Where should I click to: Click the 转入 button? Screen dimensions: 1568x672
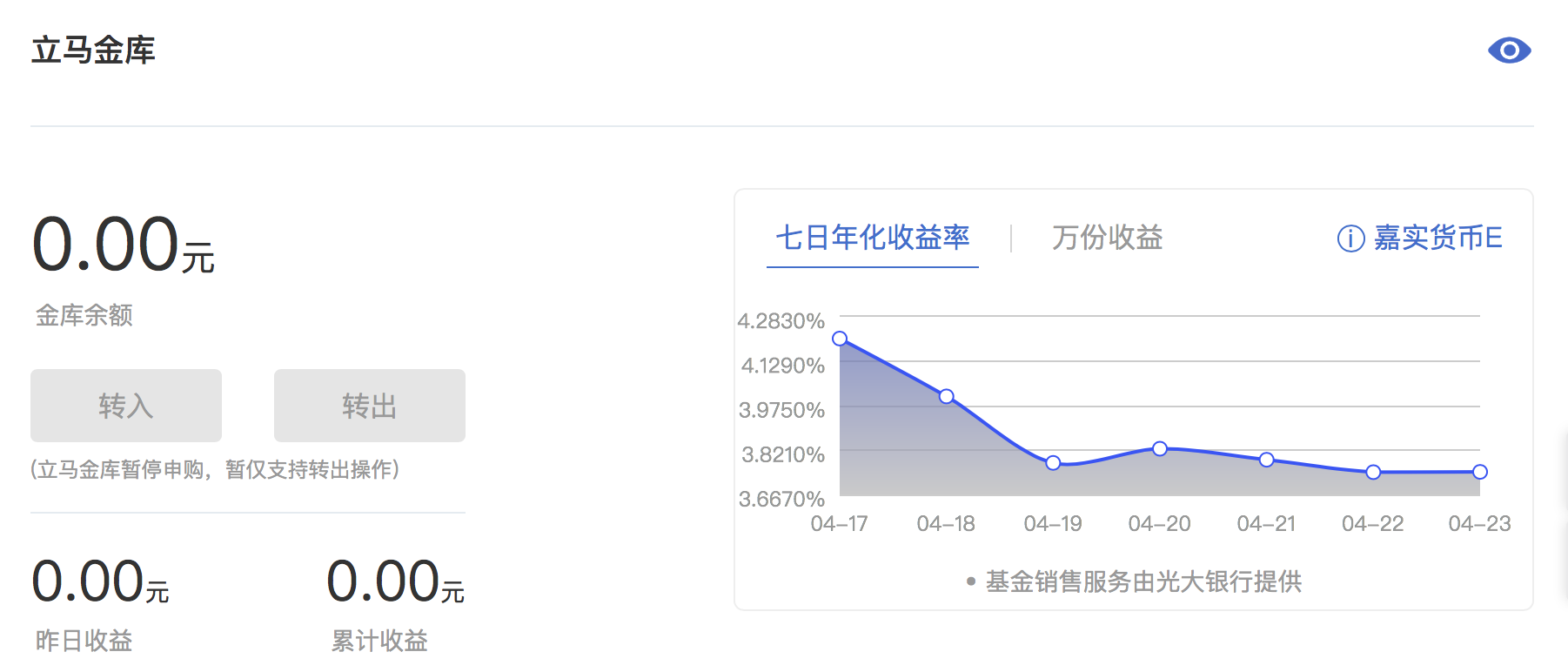coord(126,406)
